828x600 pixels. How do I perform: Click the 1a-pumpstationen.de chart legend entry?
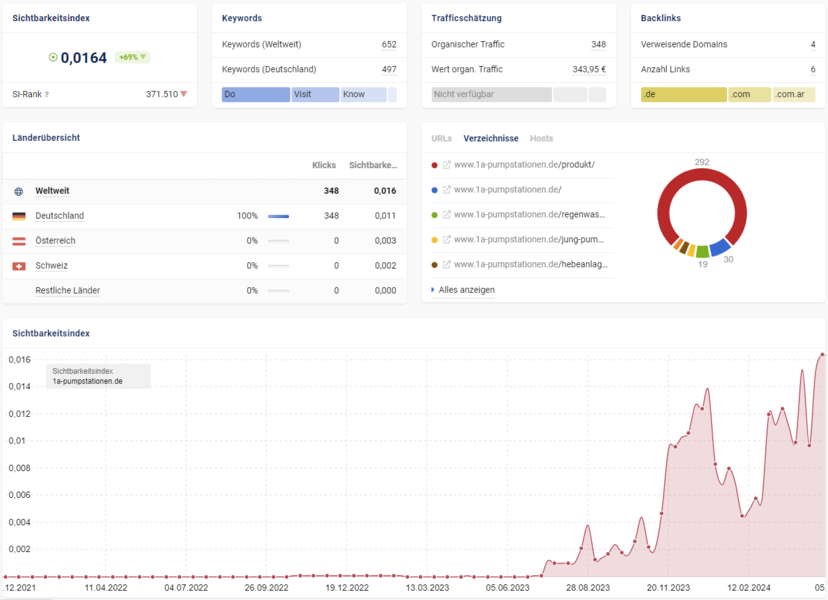[x=88, y=381]
